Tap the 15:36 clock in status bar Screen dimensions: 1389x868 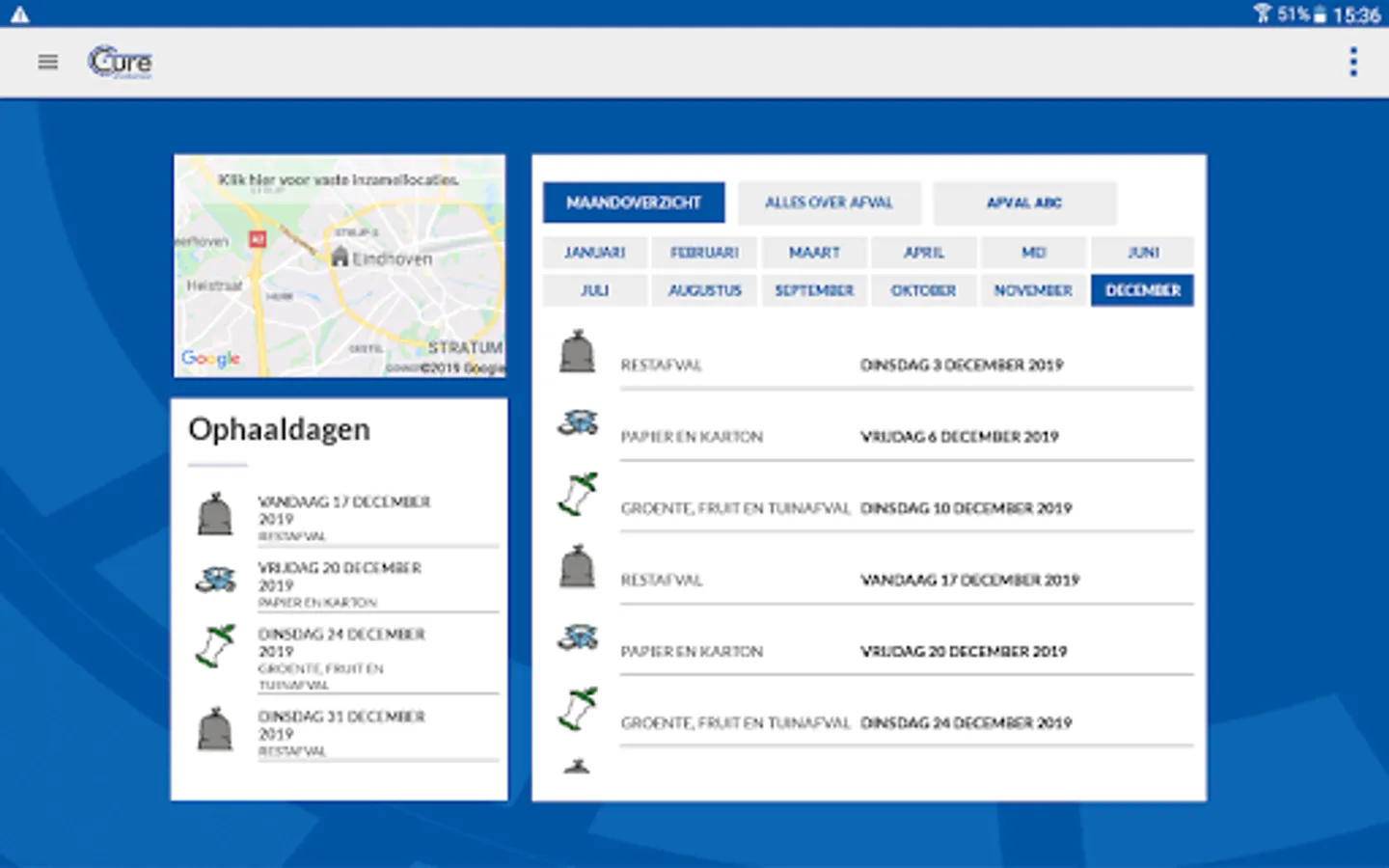coord(1357,14)
